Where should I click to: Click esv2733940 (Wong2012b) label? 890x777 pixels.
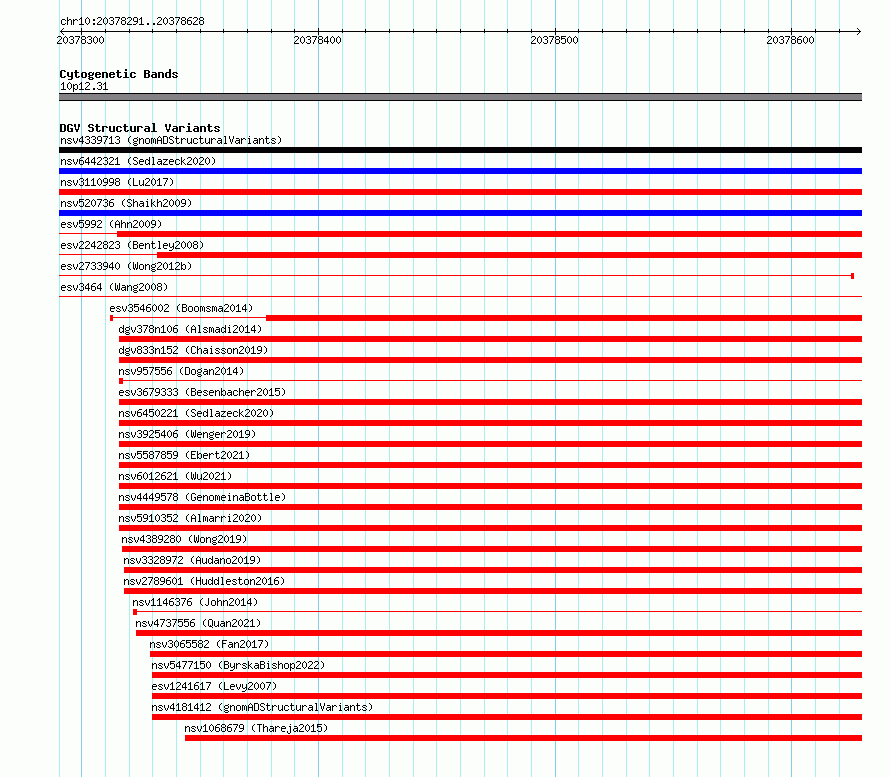point(126,266)
